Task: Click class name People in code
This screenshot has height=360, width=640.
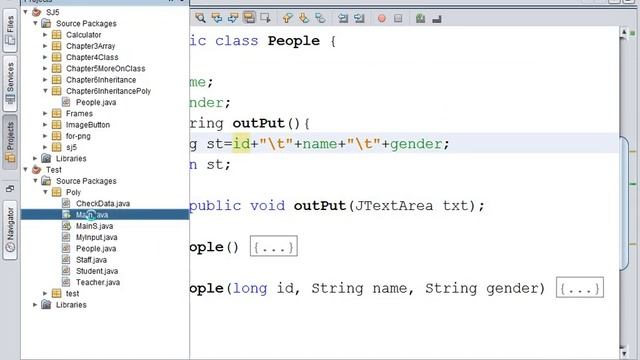Action: (293, 41)
